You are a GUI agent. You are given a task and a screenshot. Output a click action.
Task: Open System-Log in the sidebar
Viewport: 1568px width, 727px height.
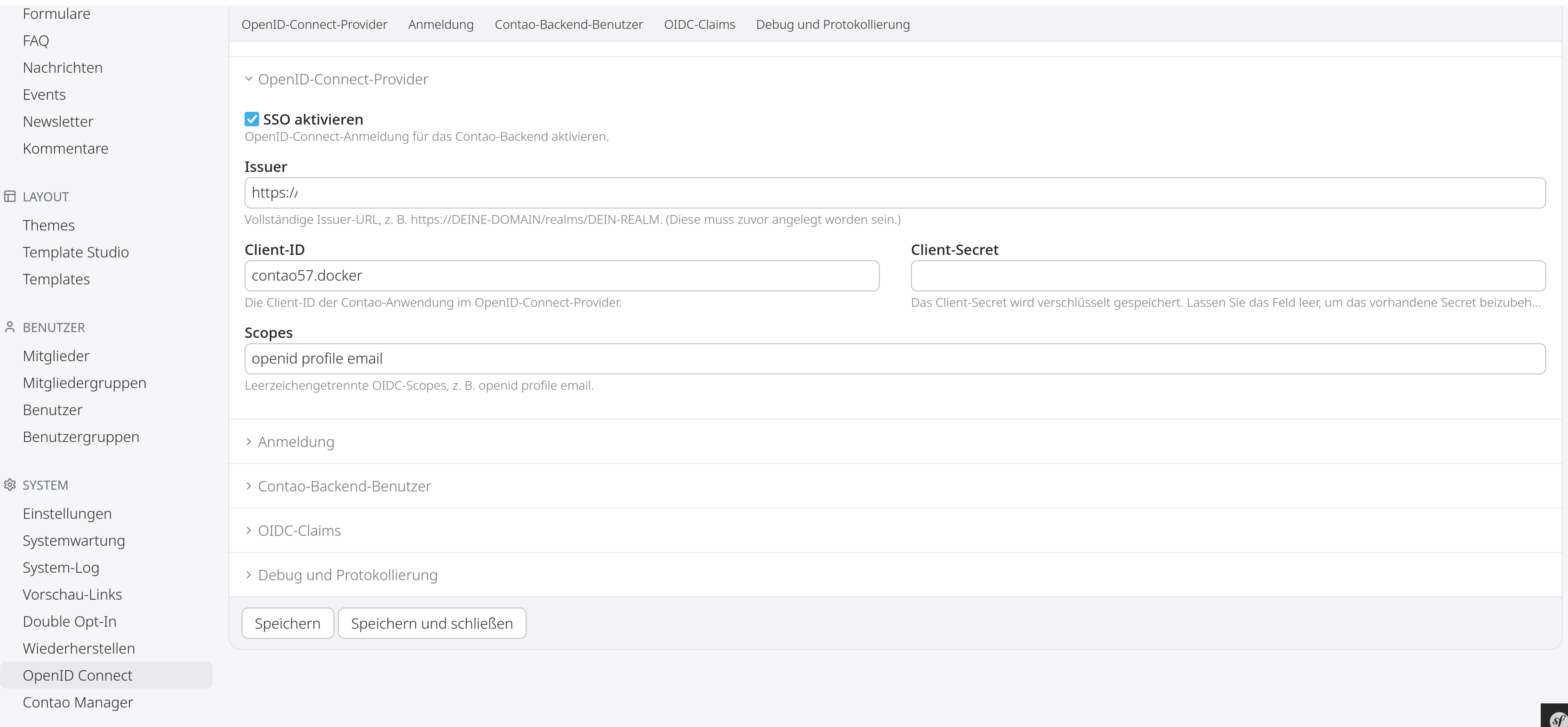coord(61,568)
